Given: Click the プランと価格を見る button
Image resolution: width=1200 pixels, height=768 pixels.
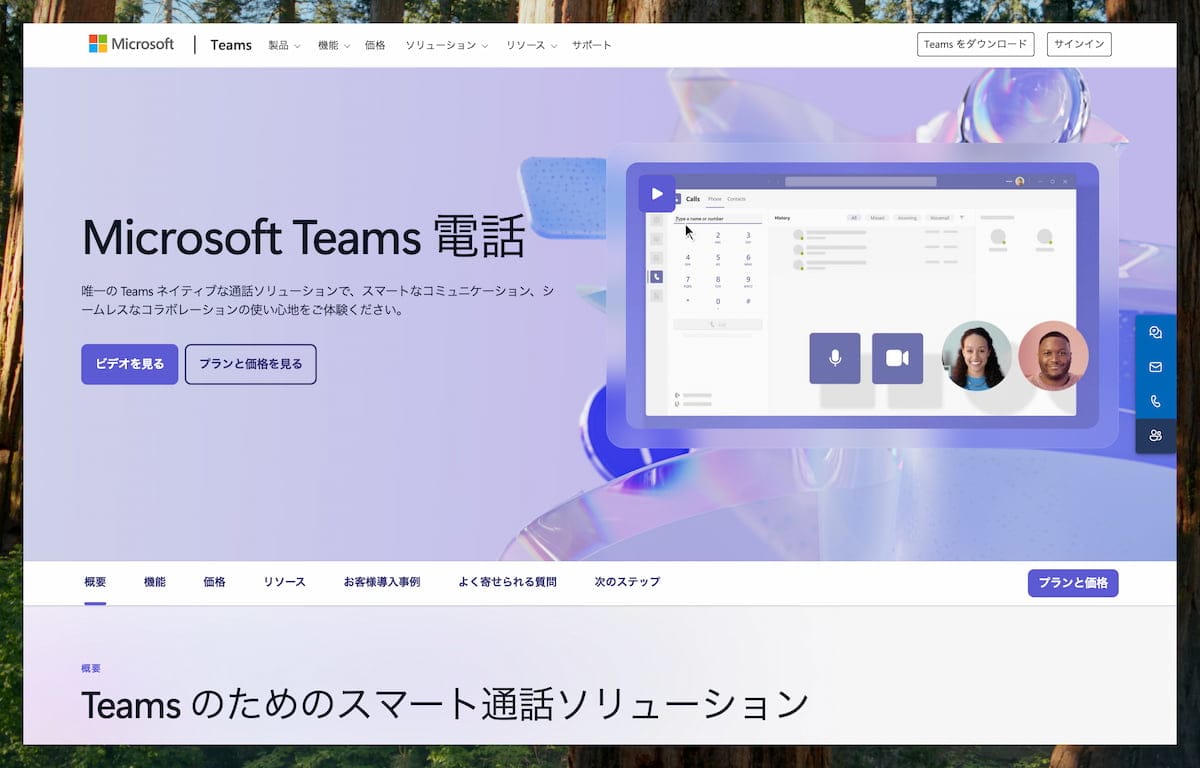Looking at the screenshot, I should (251, 364).
